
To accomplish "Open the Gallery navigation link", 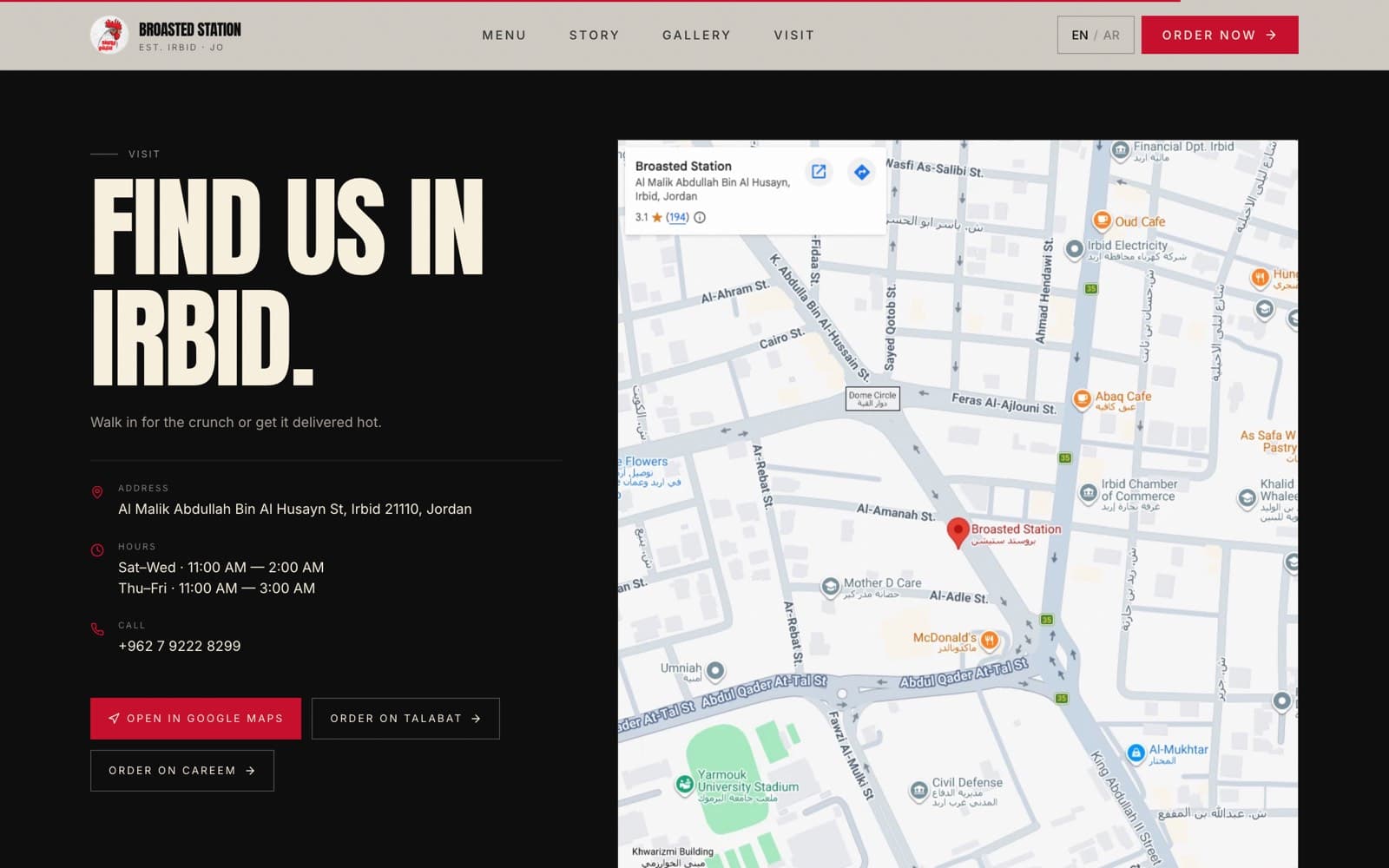I will point(696,36).
